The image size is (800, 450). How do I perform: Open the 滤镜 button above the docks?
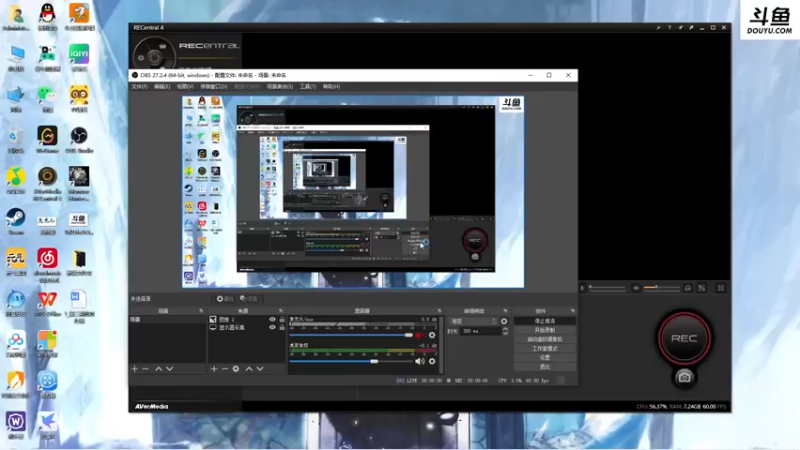249,299
